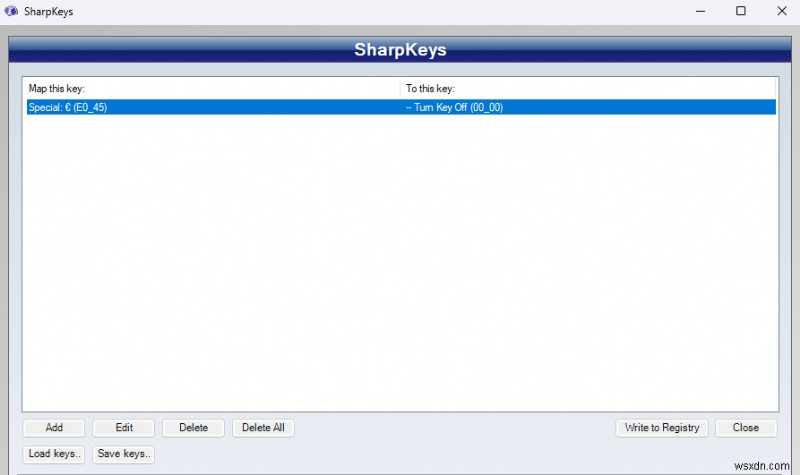Click the Add button

54,428
